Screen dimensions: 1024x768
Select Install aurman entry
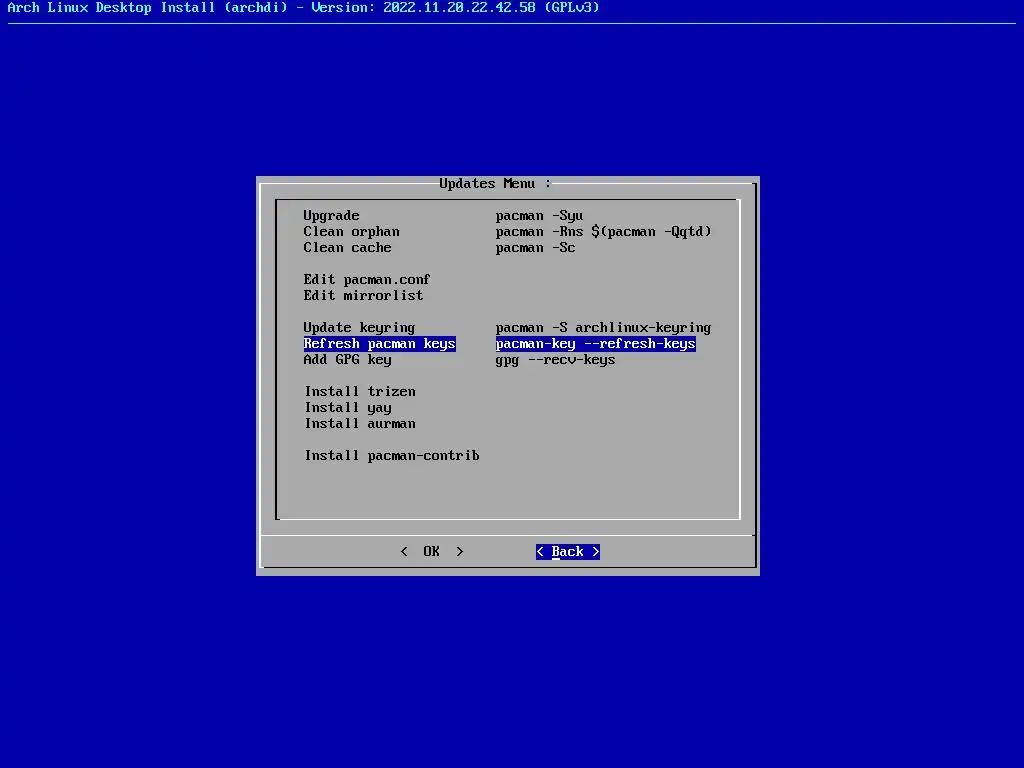pos(360,423)
